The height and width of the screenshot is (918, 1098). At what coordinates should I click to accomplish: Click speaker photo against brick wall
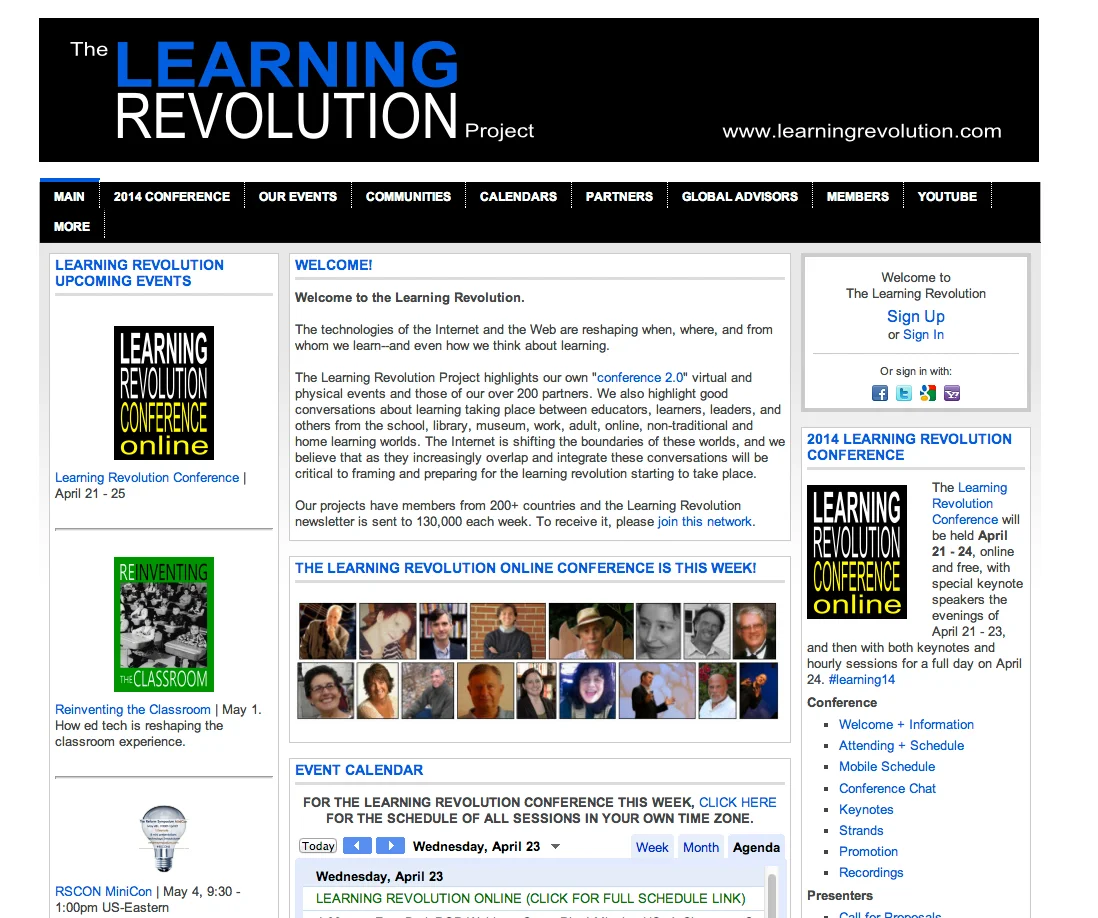point(508,631)
